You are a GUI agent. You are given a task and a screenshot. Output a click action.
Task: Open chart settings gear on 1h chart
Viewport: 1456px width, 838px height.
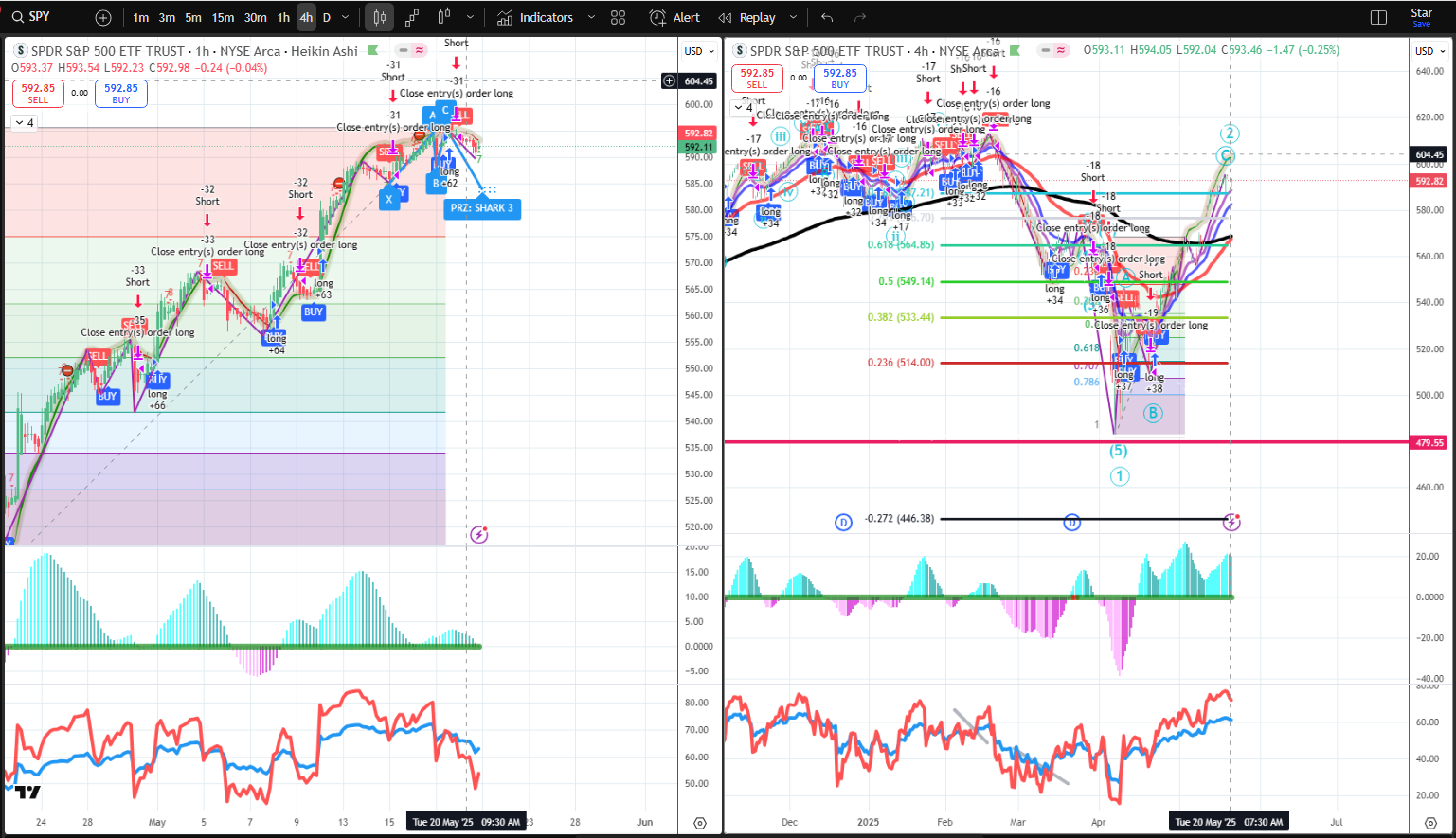[x=700, y=823]
